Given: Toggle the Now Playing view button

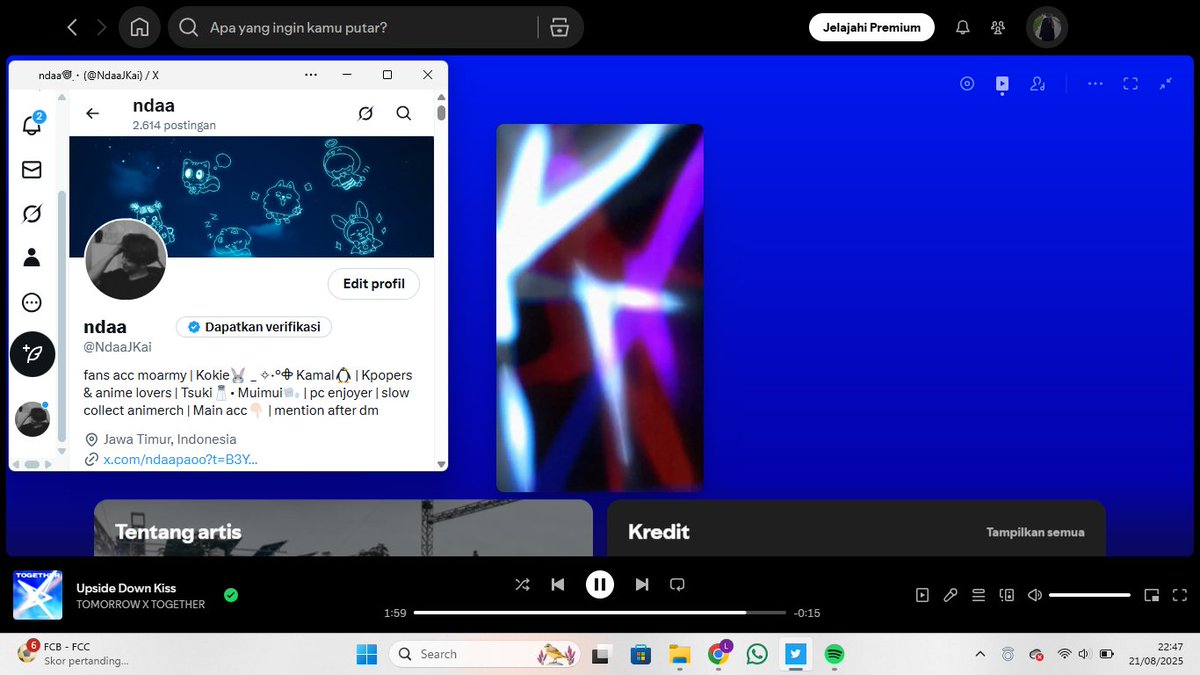Looking at the screenshot, I should 922,595.
